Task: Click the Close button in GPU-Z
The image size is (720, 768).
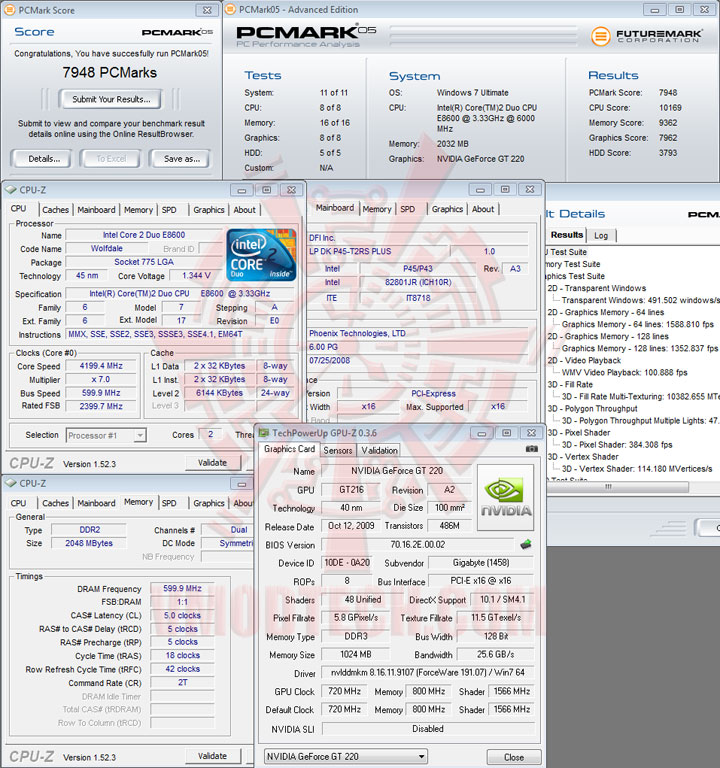Action: coord(514,757)
